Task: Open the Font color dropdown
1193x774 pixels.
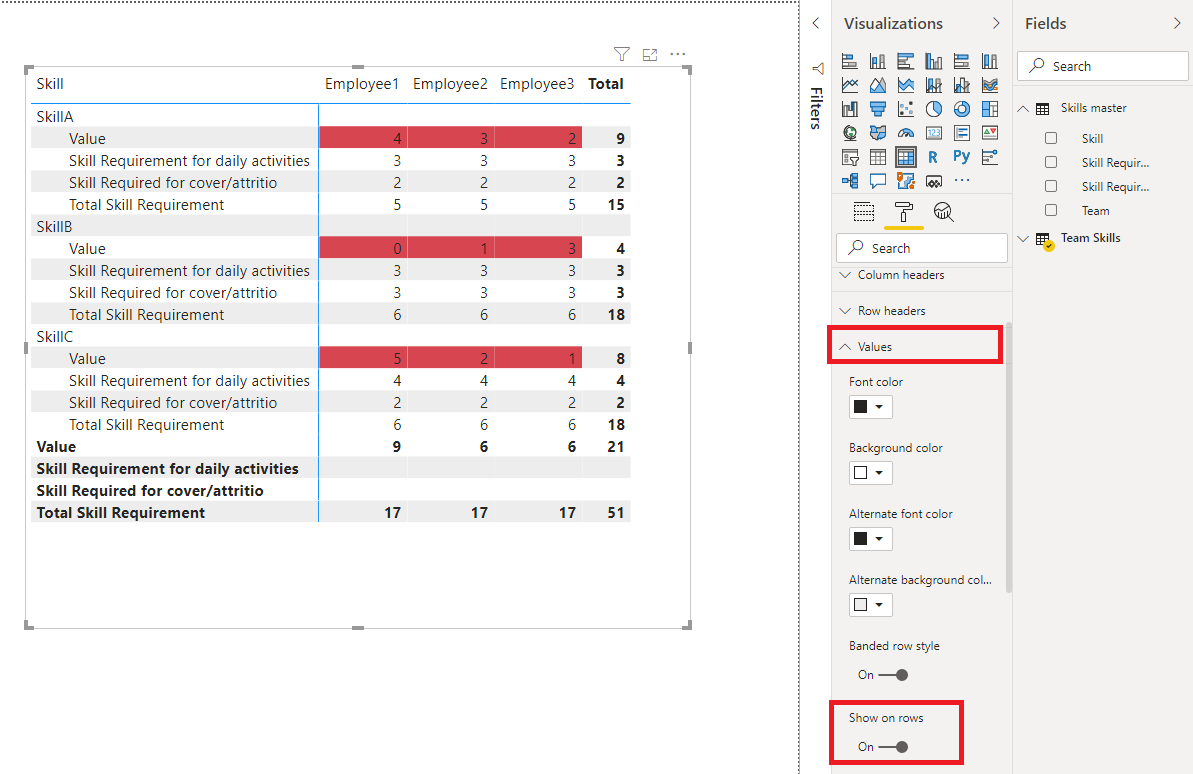Action: (x=870, y=406)
